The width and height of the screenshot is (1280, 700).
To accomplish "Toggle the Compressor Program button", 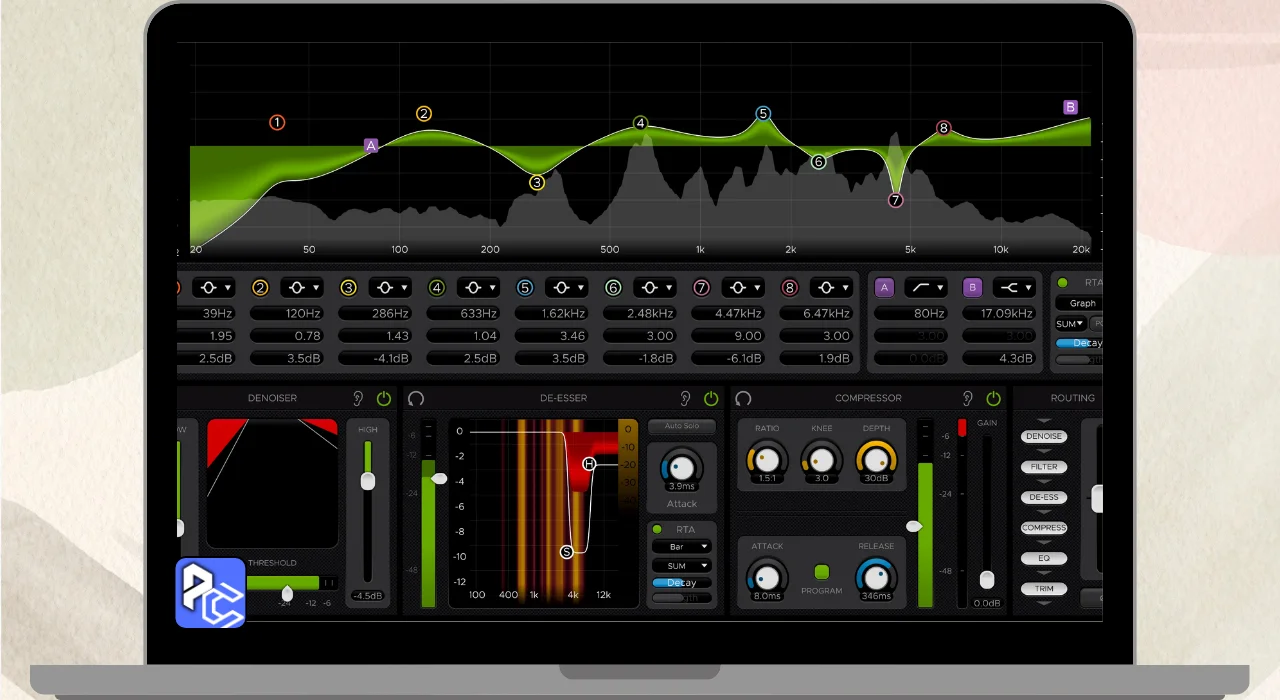I will point(822,572).
